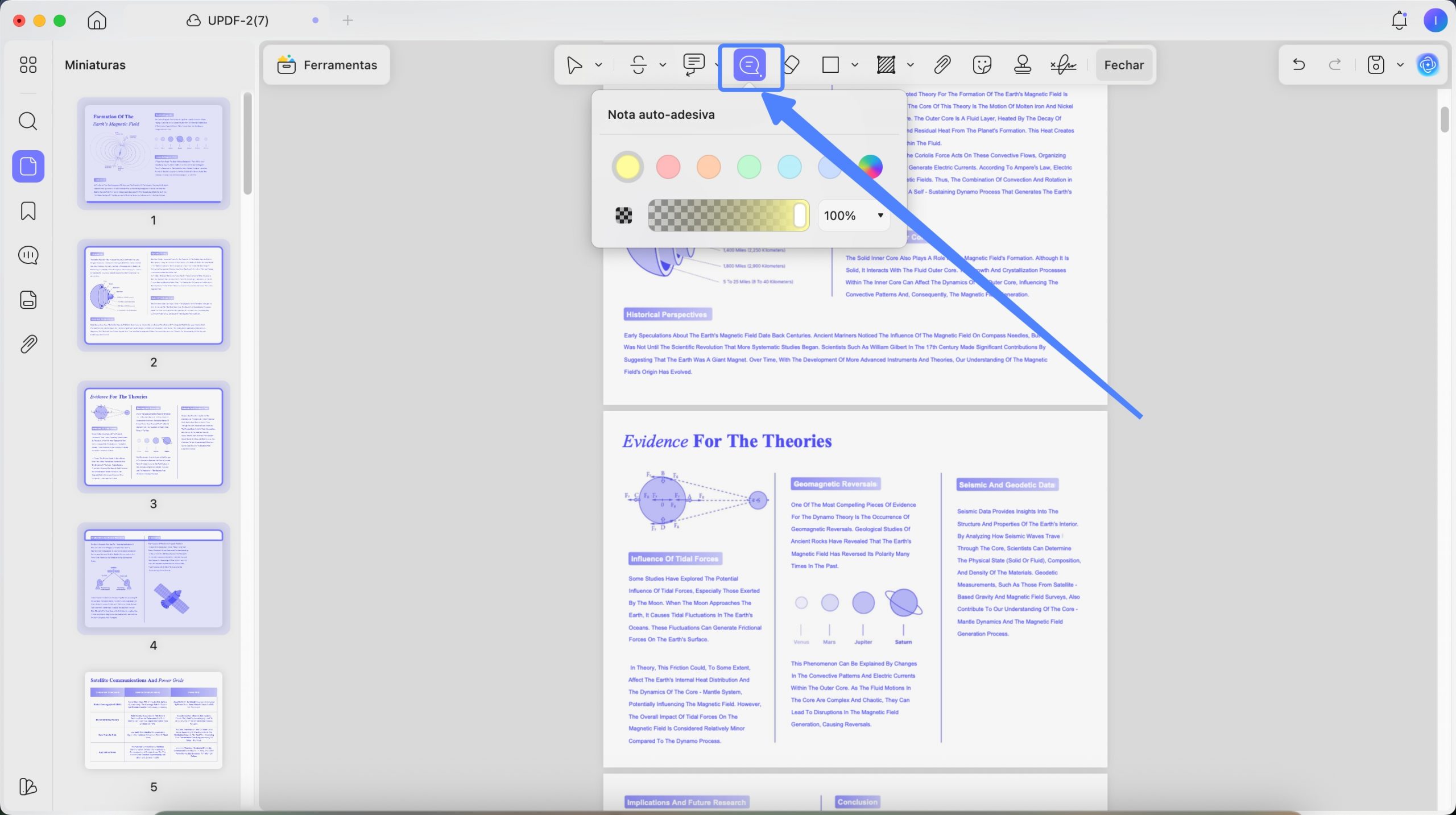Open the comments panel in sidebar

[x=28, y=255]
